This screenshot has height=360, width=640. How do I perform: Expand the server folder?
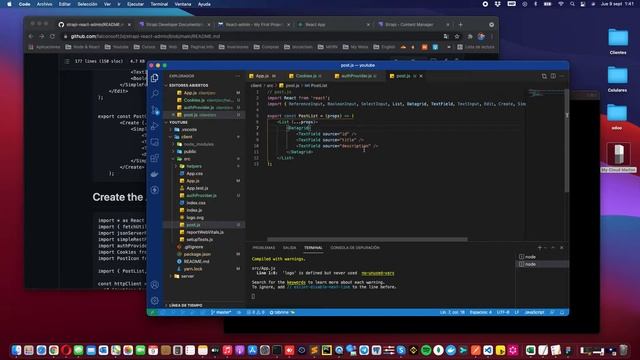187,276
